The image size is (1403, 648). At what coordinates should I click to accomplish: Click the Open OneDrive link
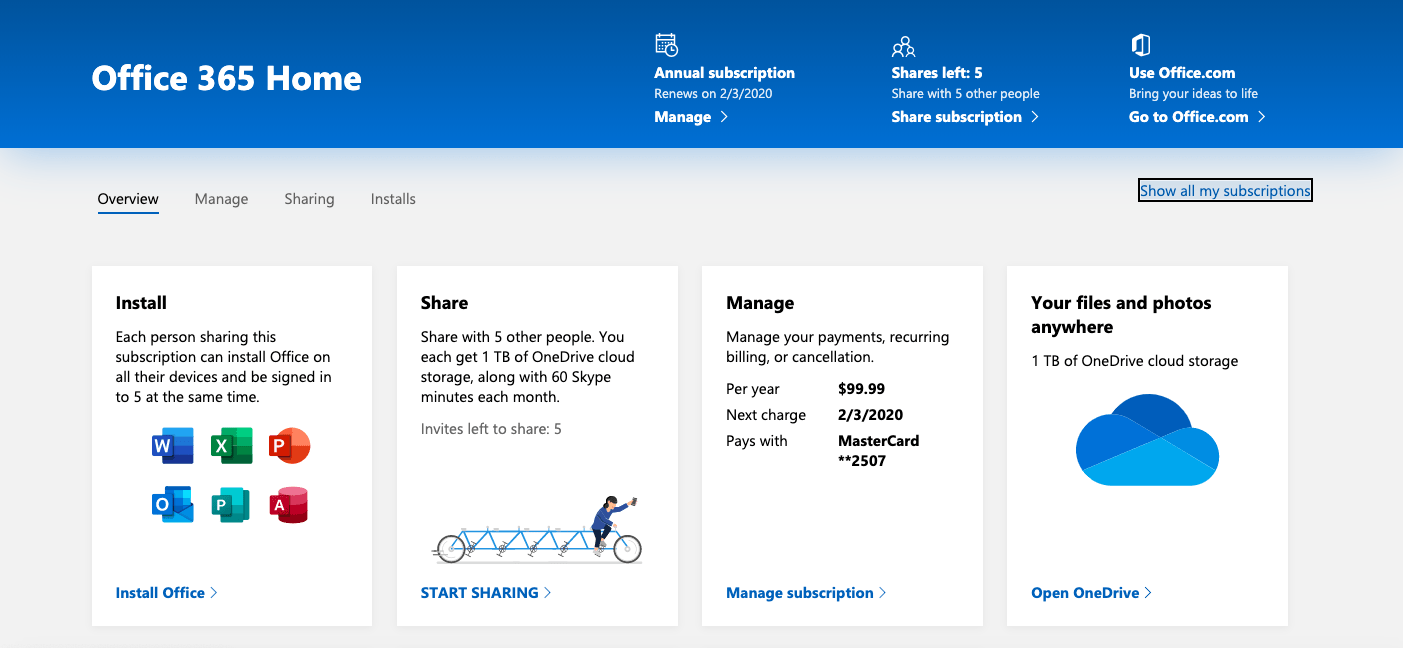click(1092, 593)
